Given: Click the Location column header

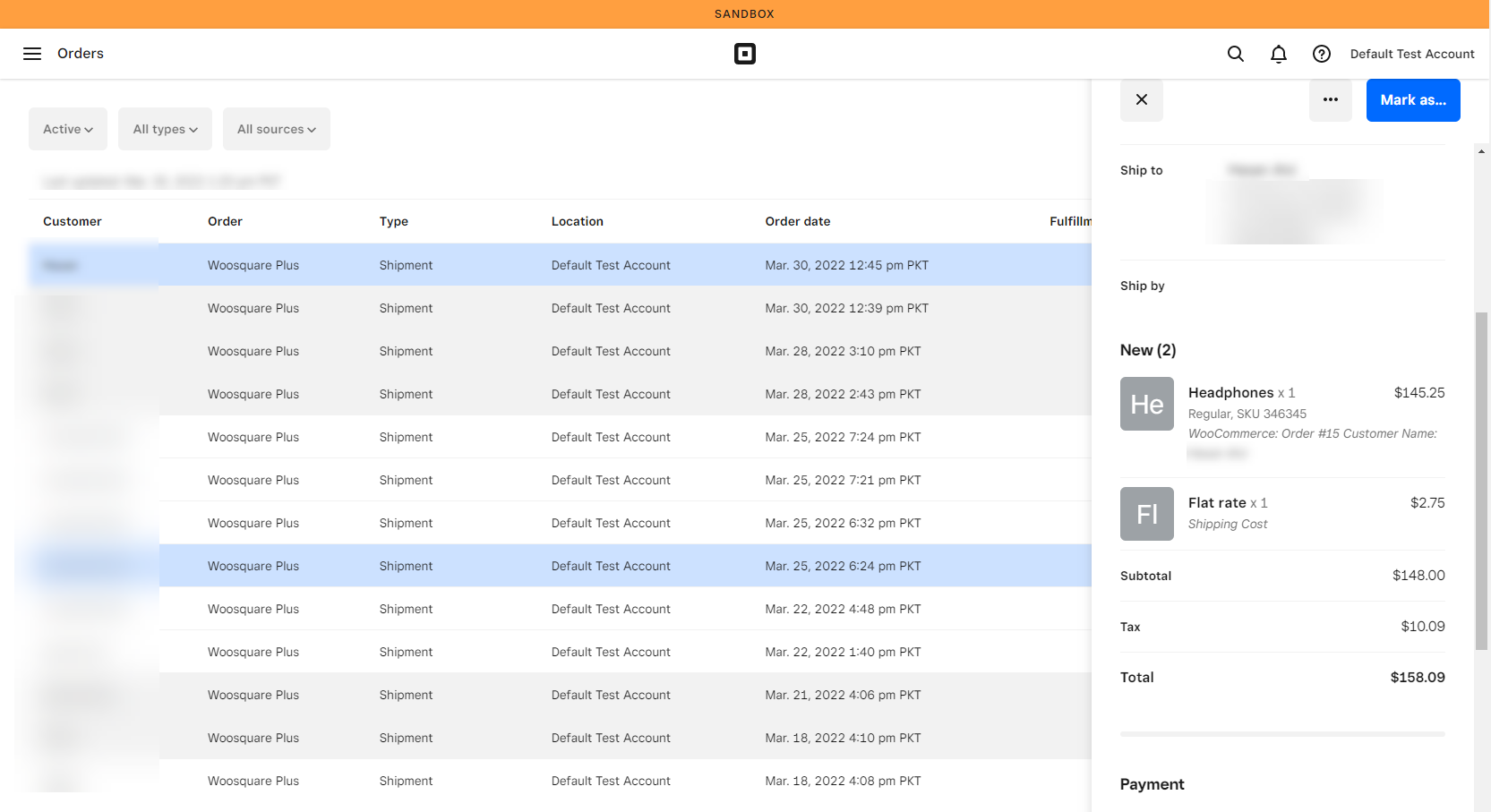Looking at the screenshot, I should click(578, 221).
